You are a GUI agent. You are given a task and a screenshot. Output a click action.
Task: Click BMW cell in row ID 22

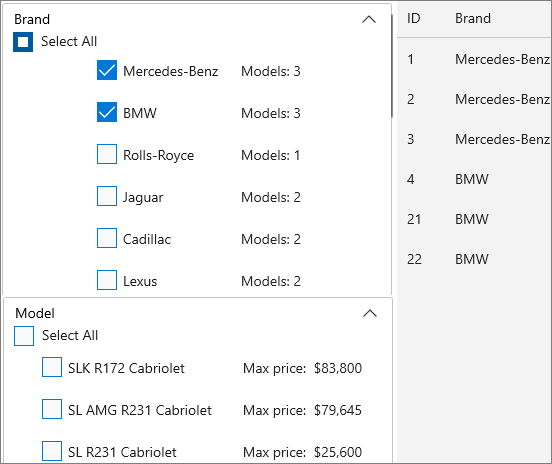coord(472,259)
